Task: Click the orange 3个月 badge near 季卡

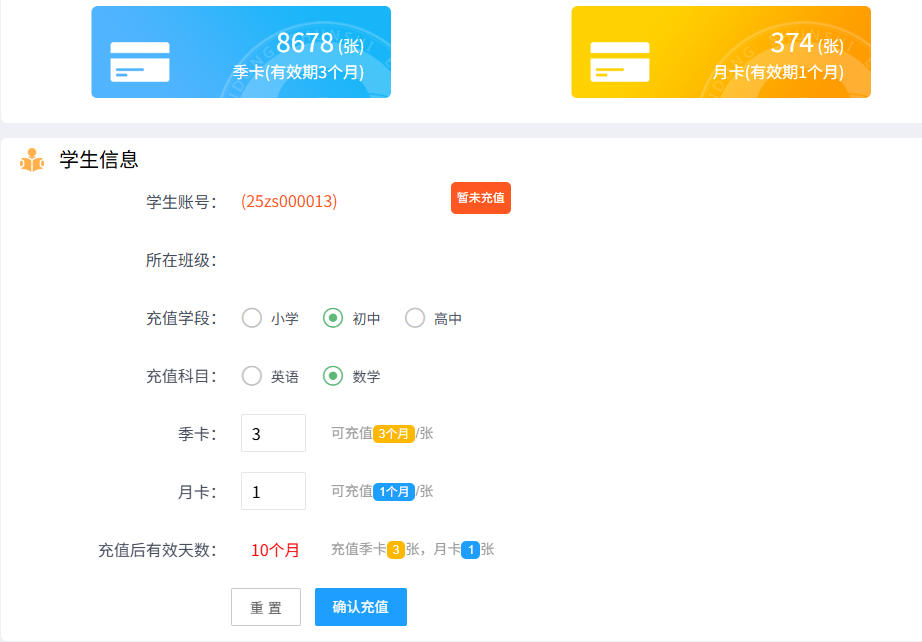Action: pyautogui.click(x=394, y=434)
